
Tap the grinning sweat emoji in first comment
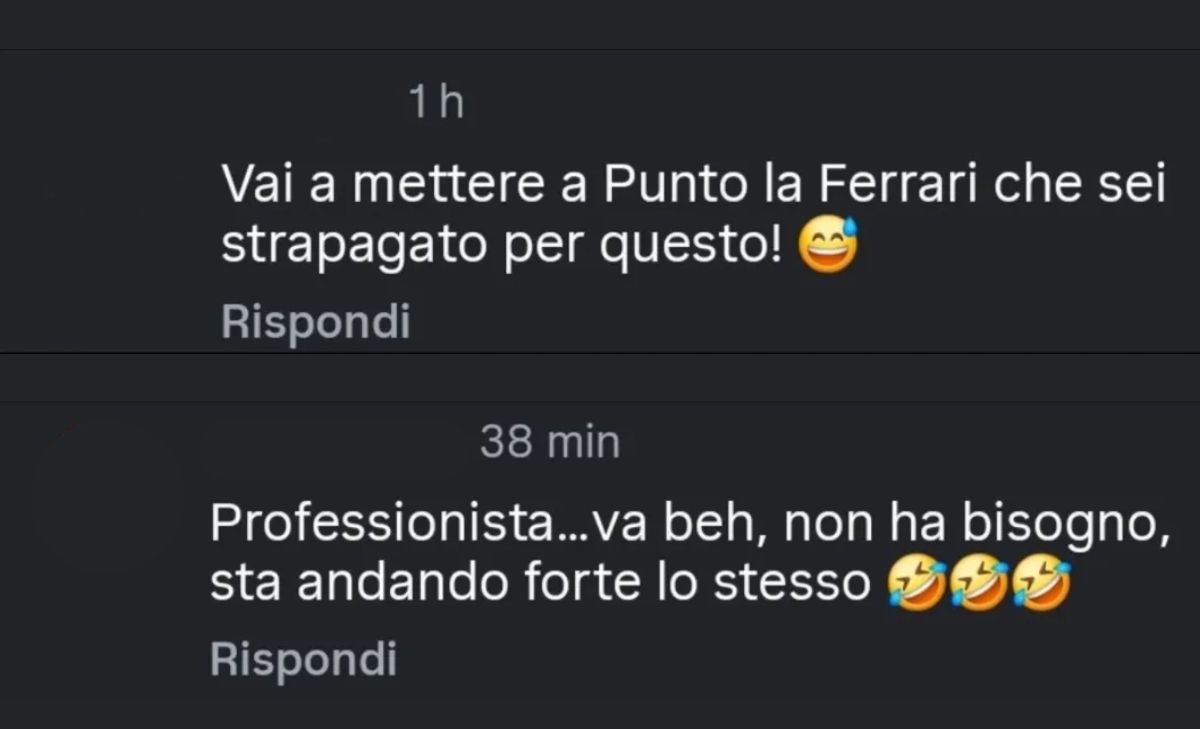tap(828, 244)
